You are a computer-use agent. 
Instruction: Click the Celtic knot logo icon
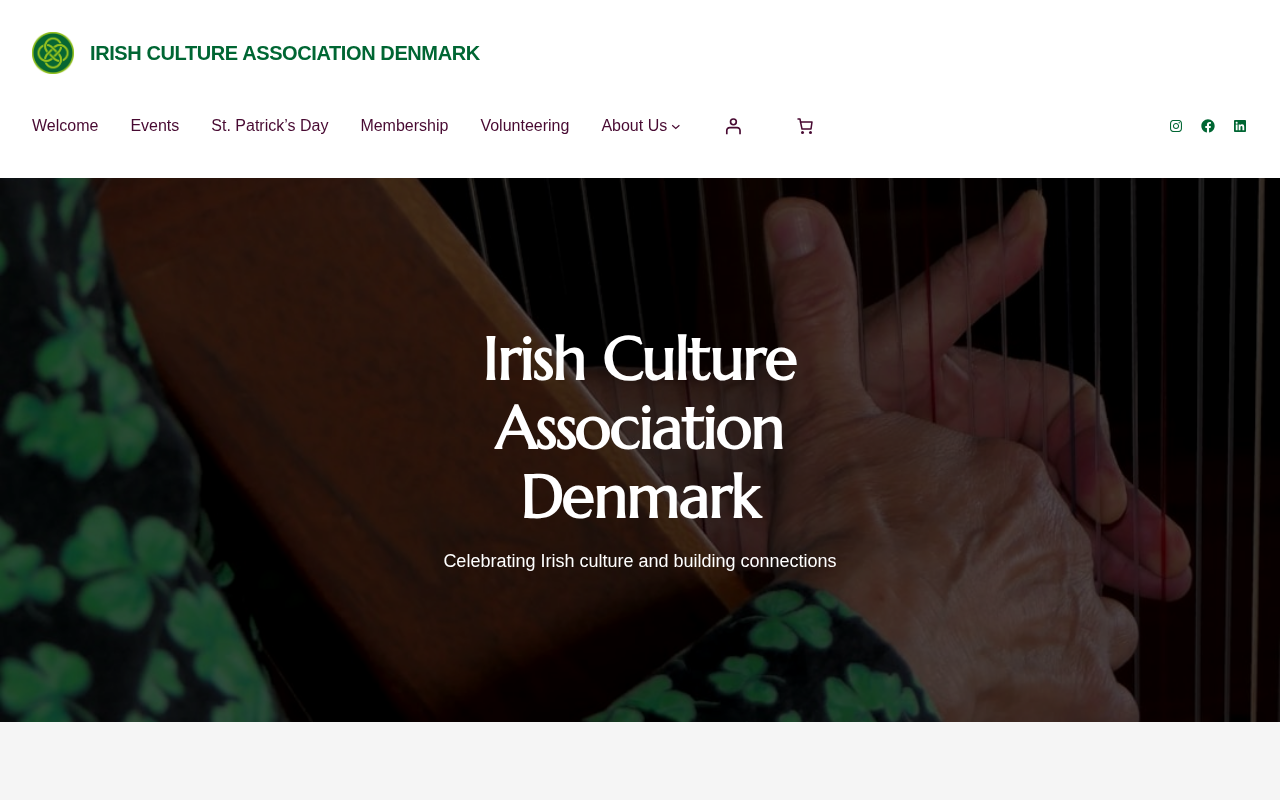click(53, 53)
